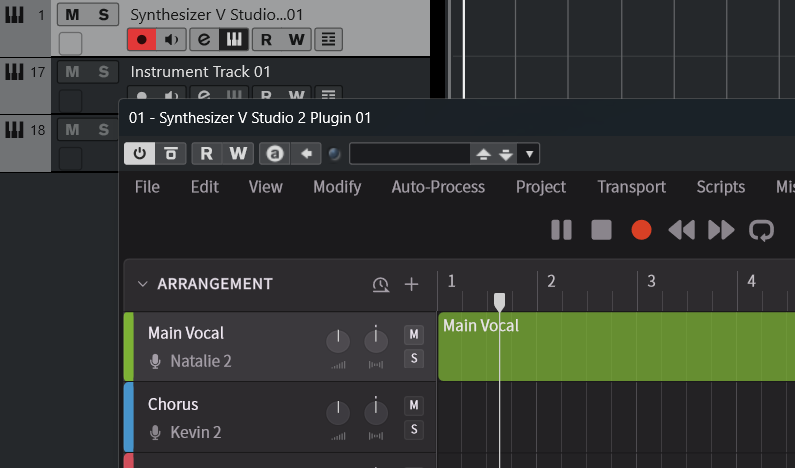Click Main Vocal volume knob

coord(338,341)
